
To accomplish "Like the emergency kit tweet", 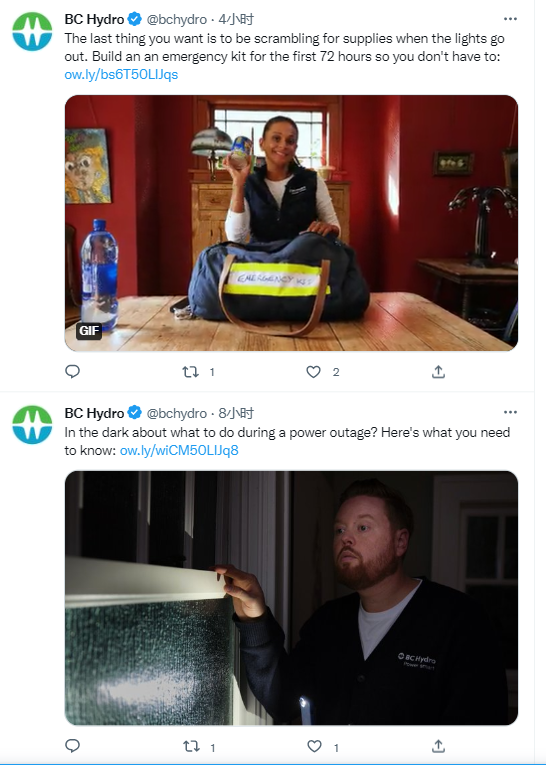I will (313, 372).
